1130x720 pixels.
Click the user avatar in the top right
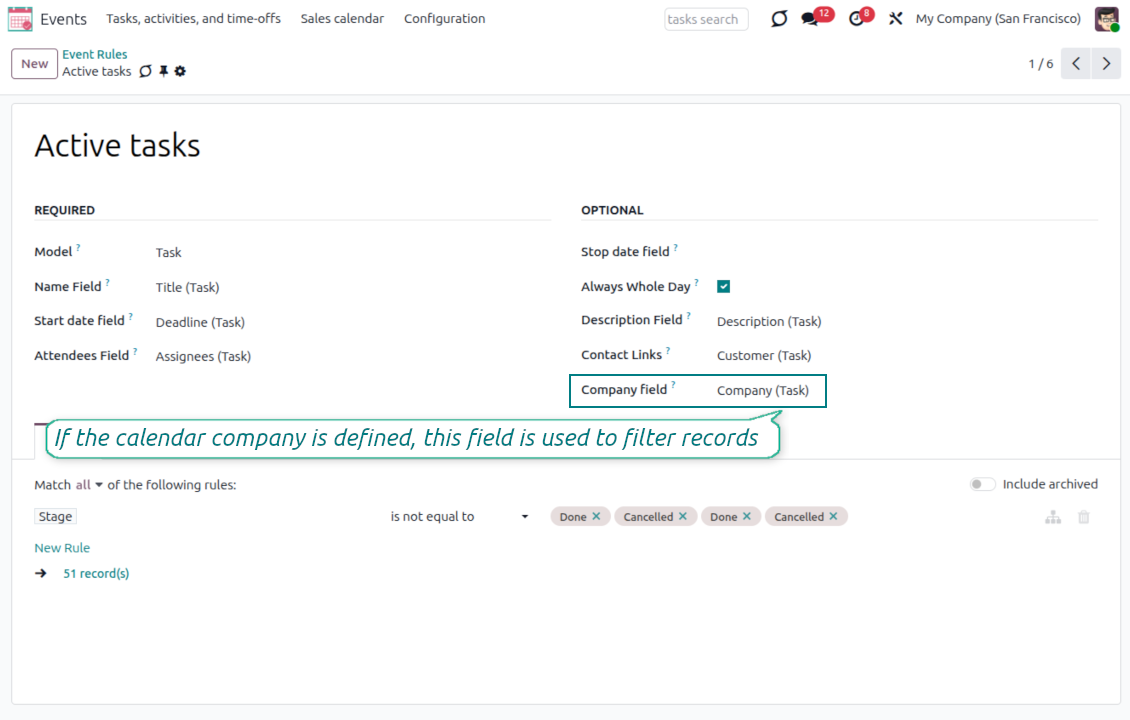coord(1106,19)
